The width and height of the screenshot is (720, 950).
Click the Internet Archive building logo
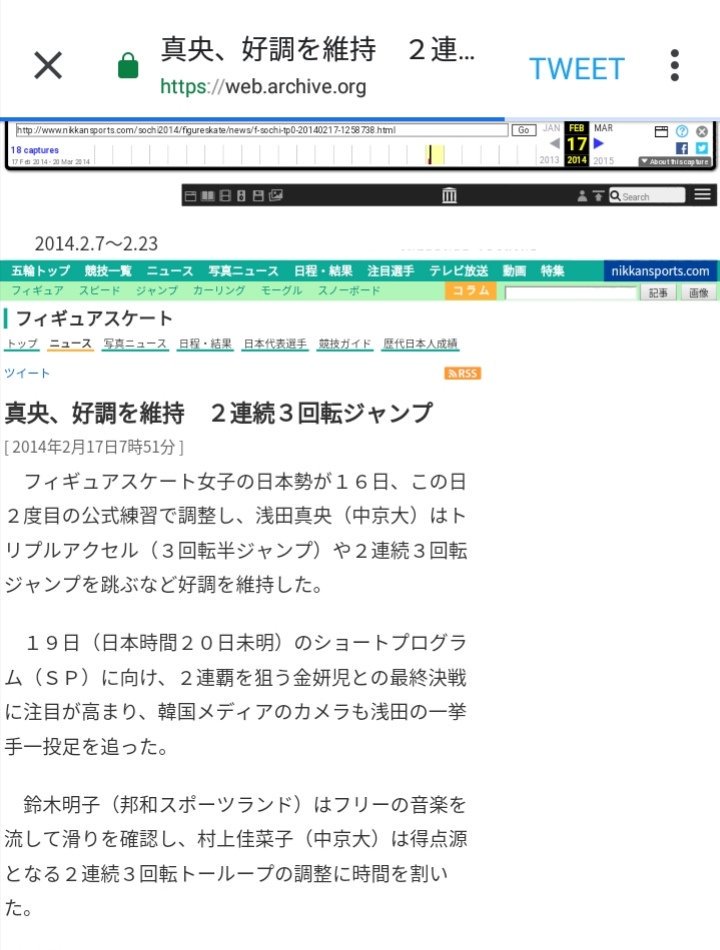pyautogui.click(x=450, y=196)
